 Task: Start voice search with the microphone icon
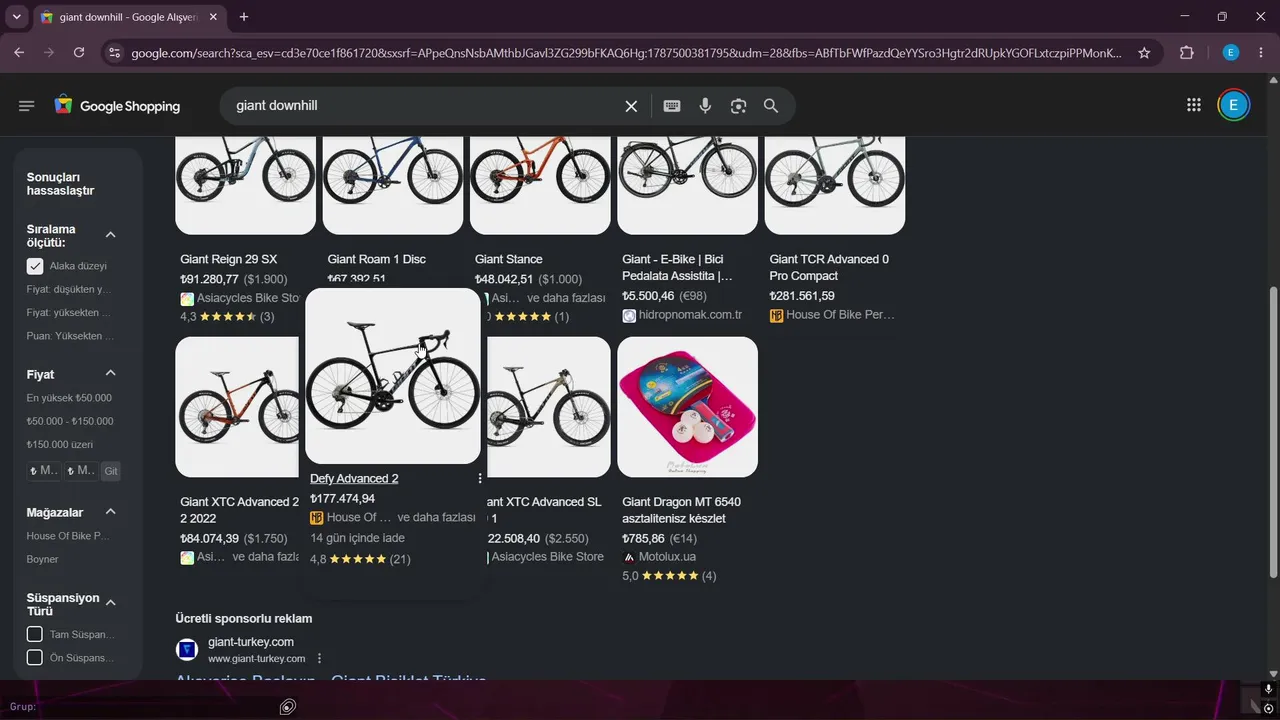pos(705,106)
